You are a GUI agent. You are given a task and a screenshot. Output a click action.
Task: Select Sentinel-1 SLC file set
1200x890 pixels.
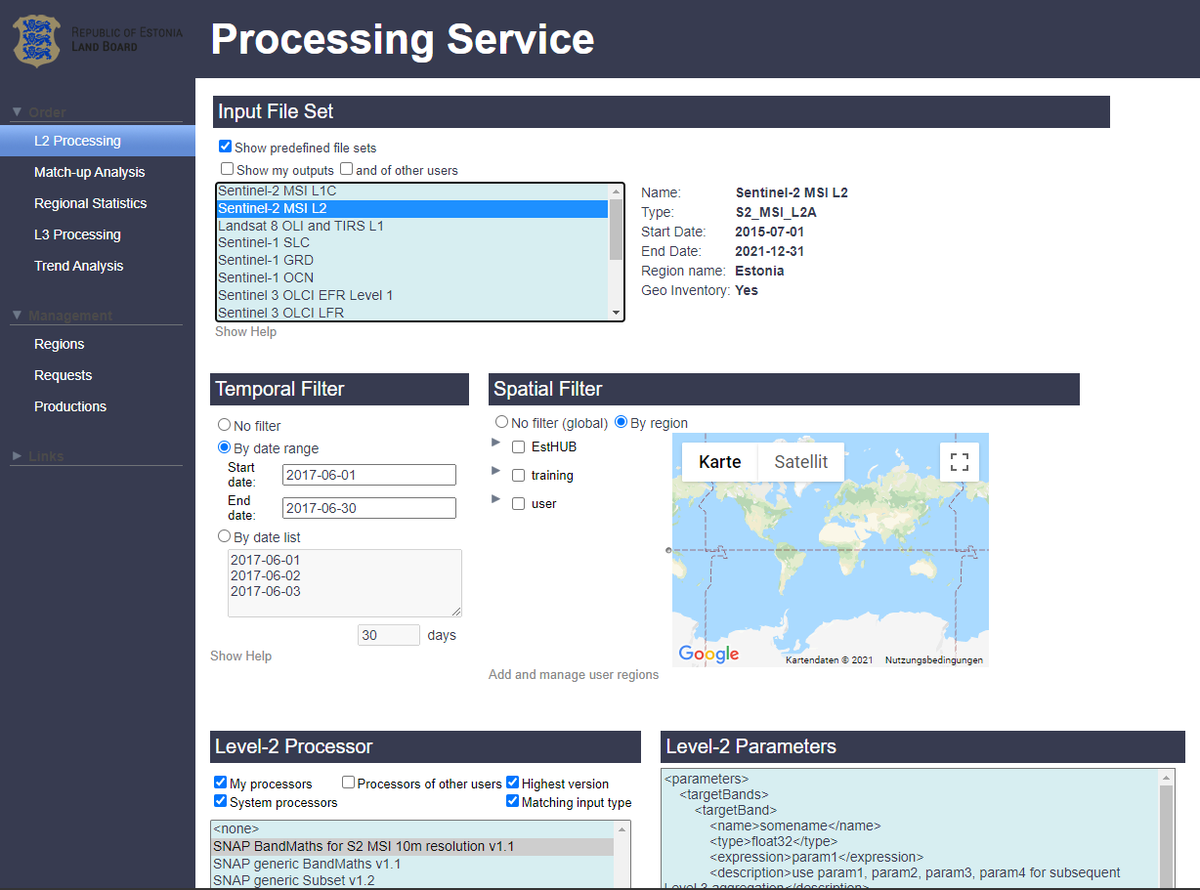pos(413,243)
